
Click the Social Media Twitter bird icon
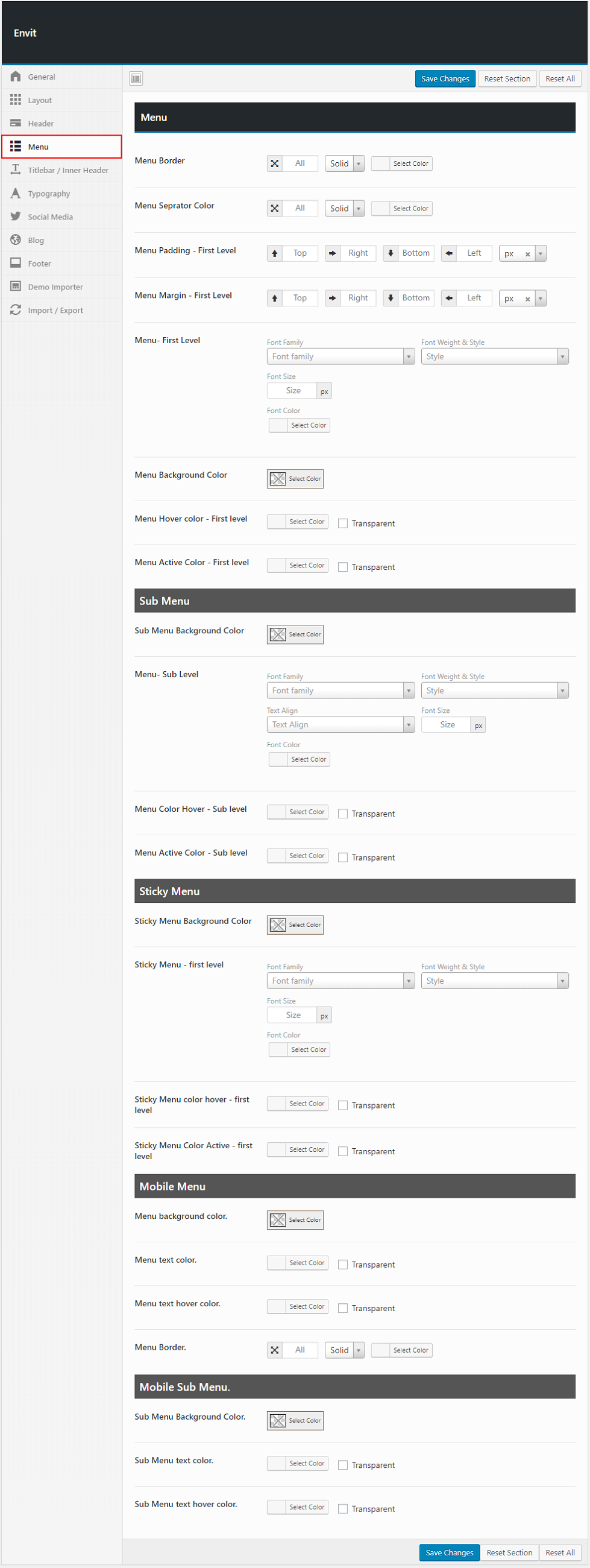(x=16, y=217)
